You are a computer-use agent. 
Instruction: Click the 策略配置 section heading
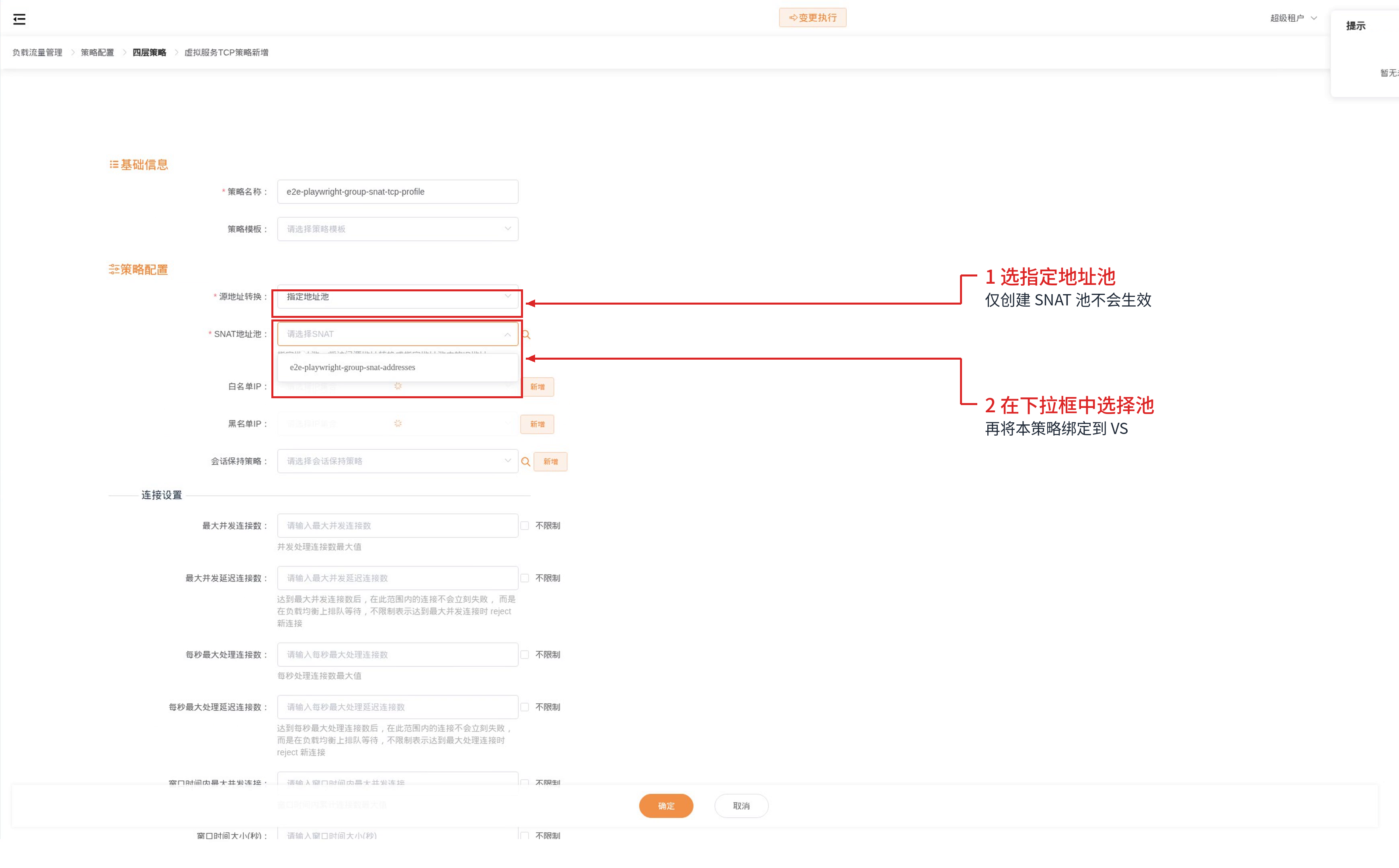pyautogui.click(x=138, y=270)
